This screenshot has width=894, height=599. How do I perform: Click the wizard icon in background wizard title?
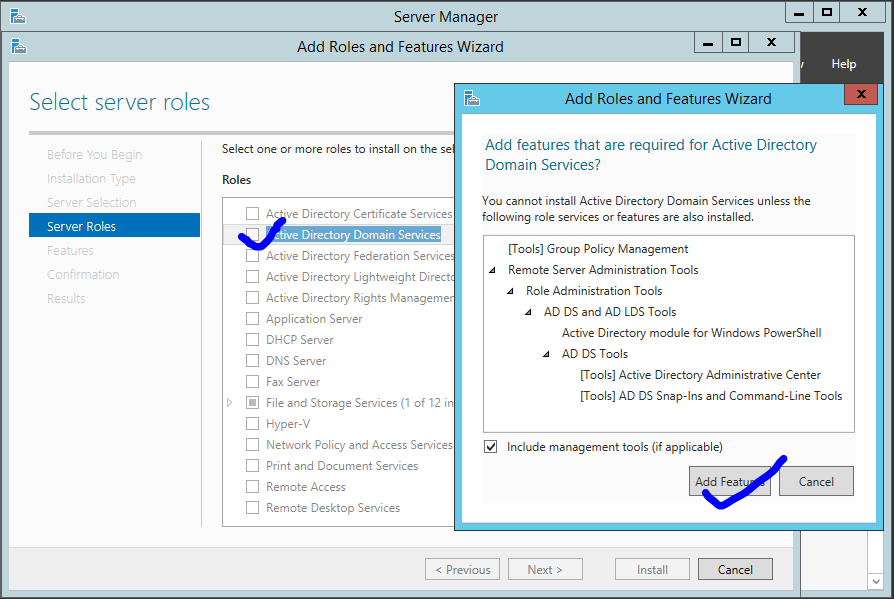tap(19, 46)
